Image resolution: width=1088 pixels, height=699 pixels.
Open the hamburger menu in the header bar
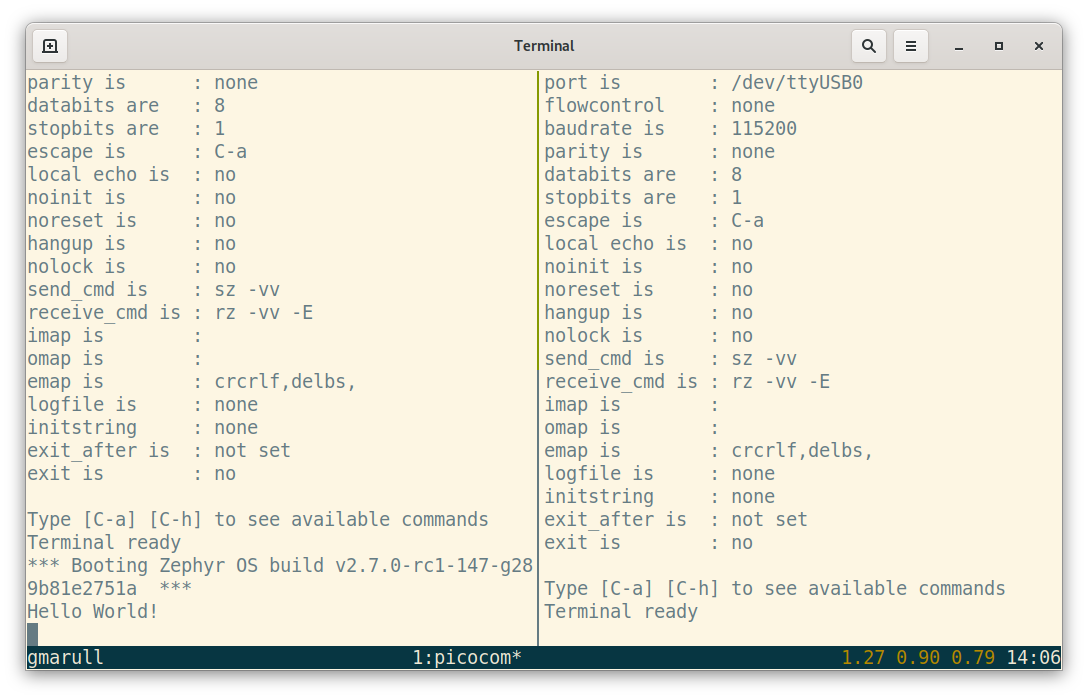pos(911,46)
